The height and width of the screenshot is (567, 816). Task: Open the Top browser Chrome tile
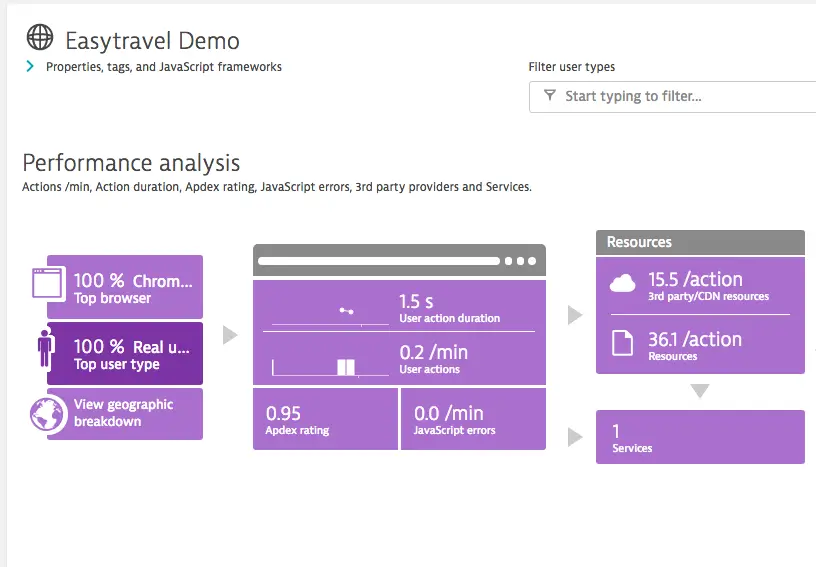(x=125, y=287)
